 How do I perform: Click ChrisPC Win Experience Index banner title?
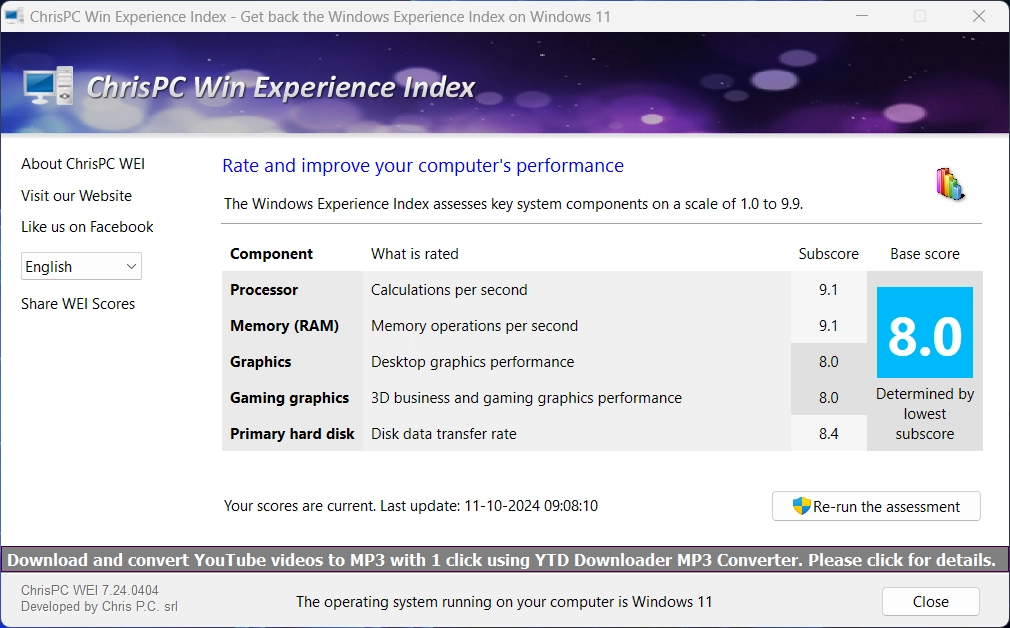281,88
